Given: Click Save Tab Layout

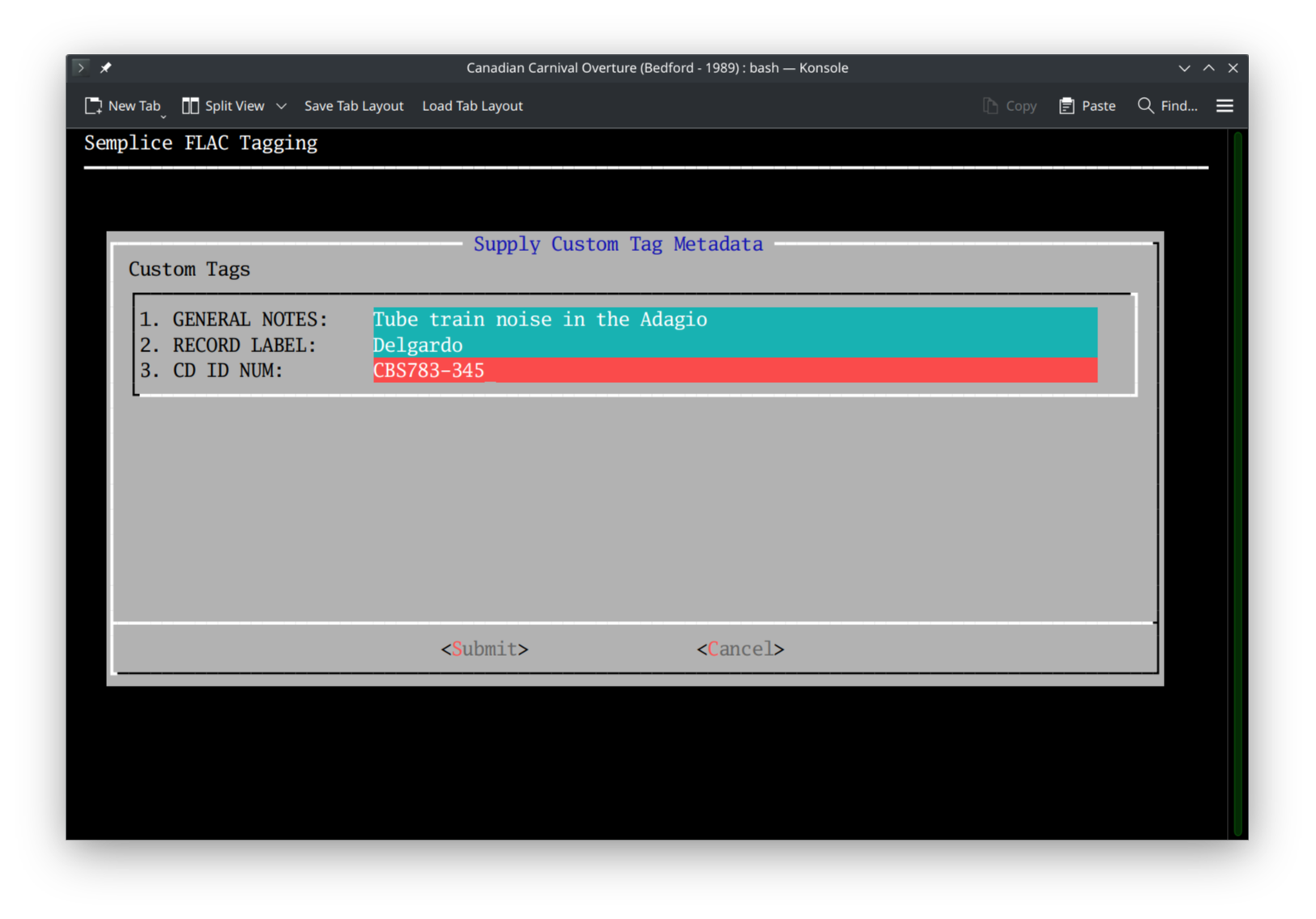Looking at the screenshot, I should [x=354, y=105].
